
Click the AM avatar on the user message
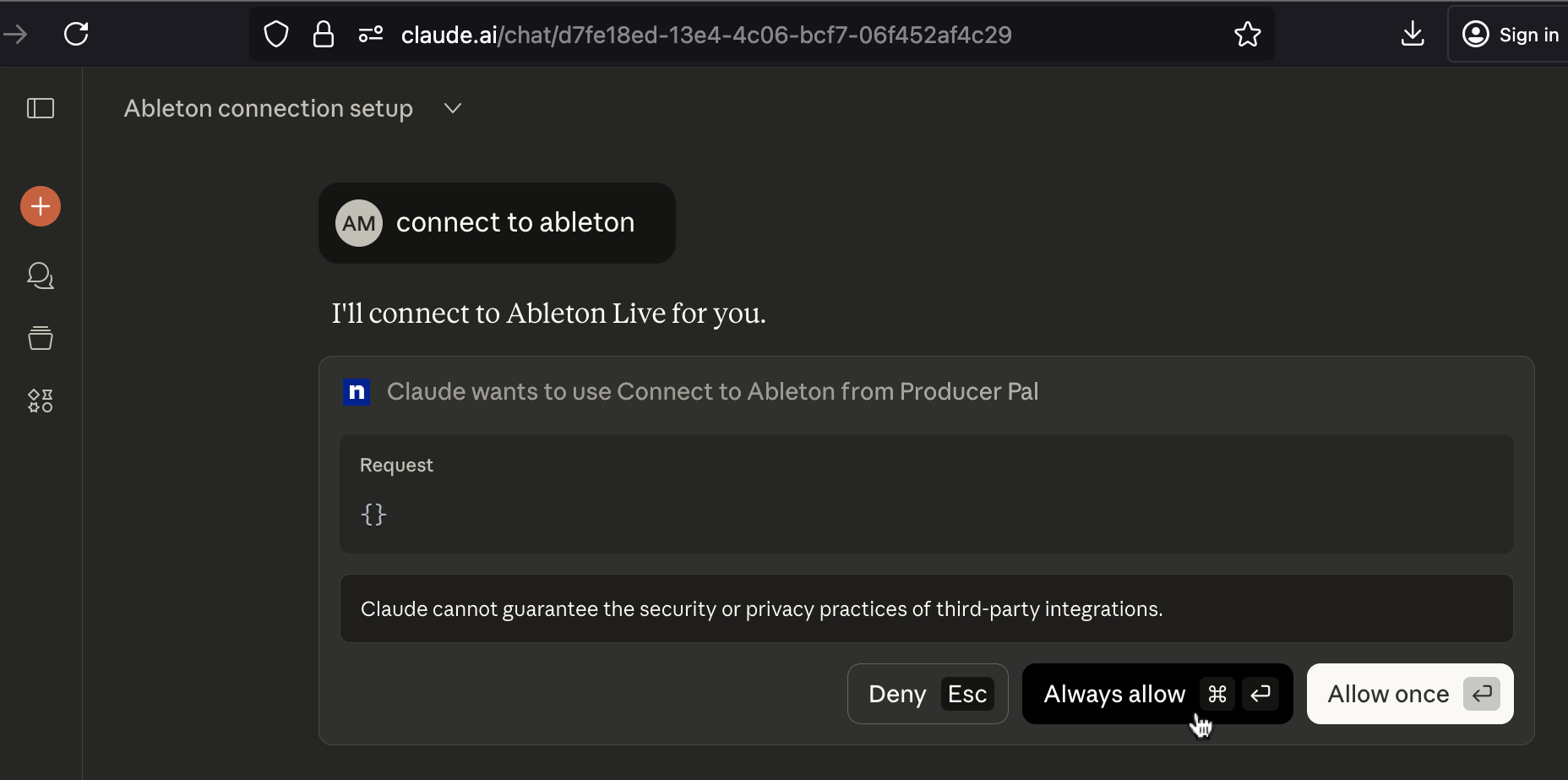click(359, 222)
